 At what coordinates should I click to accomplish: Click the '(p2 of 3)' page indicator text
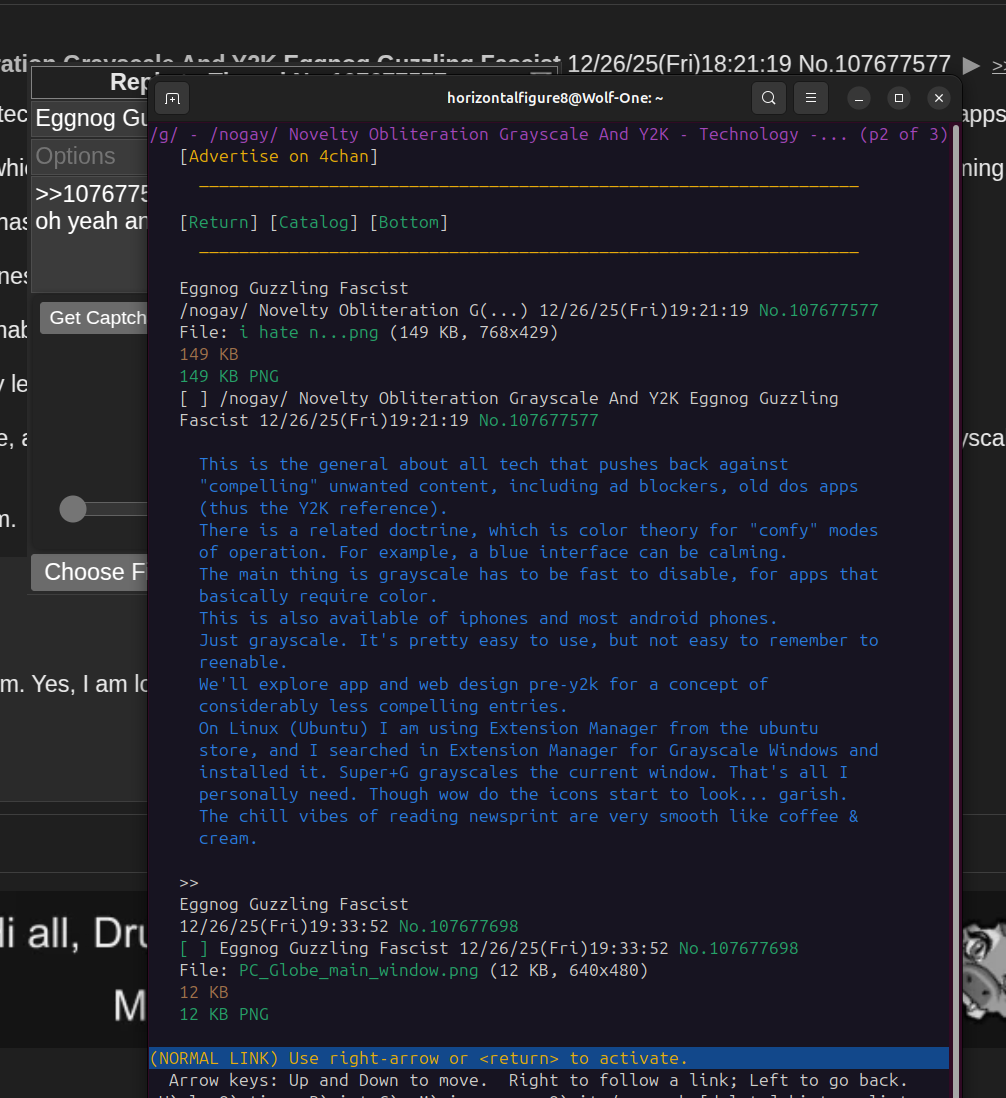pyautogui.click(x=904, y=134)
